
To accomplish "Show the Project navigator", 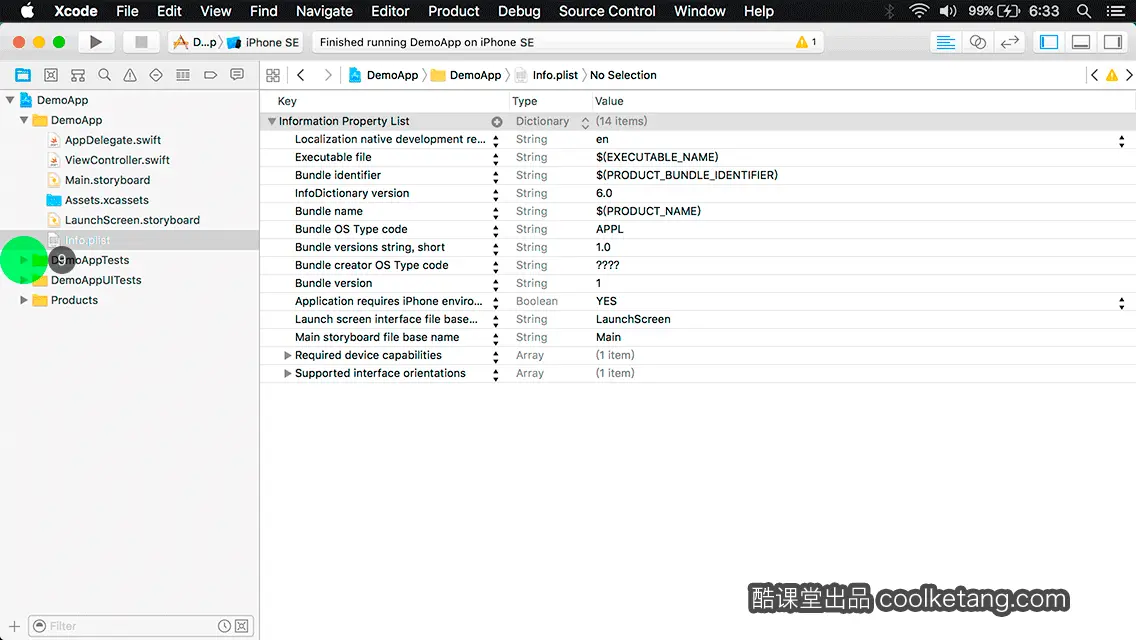I will (x=23, y=75).
